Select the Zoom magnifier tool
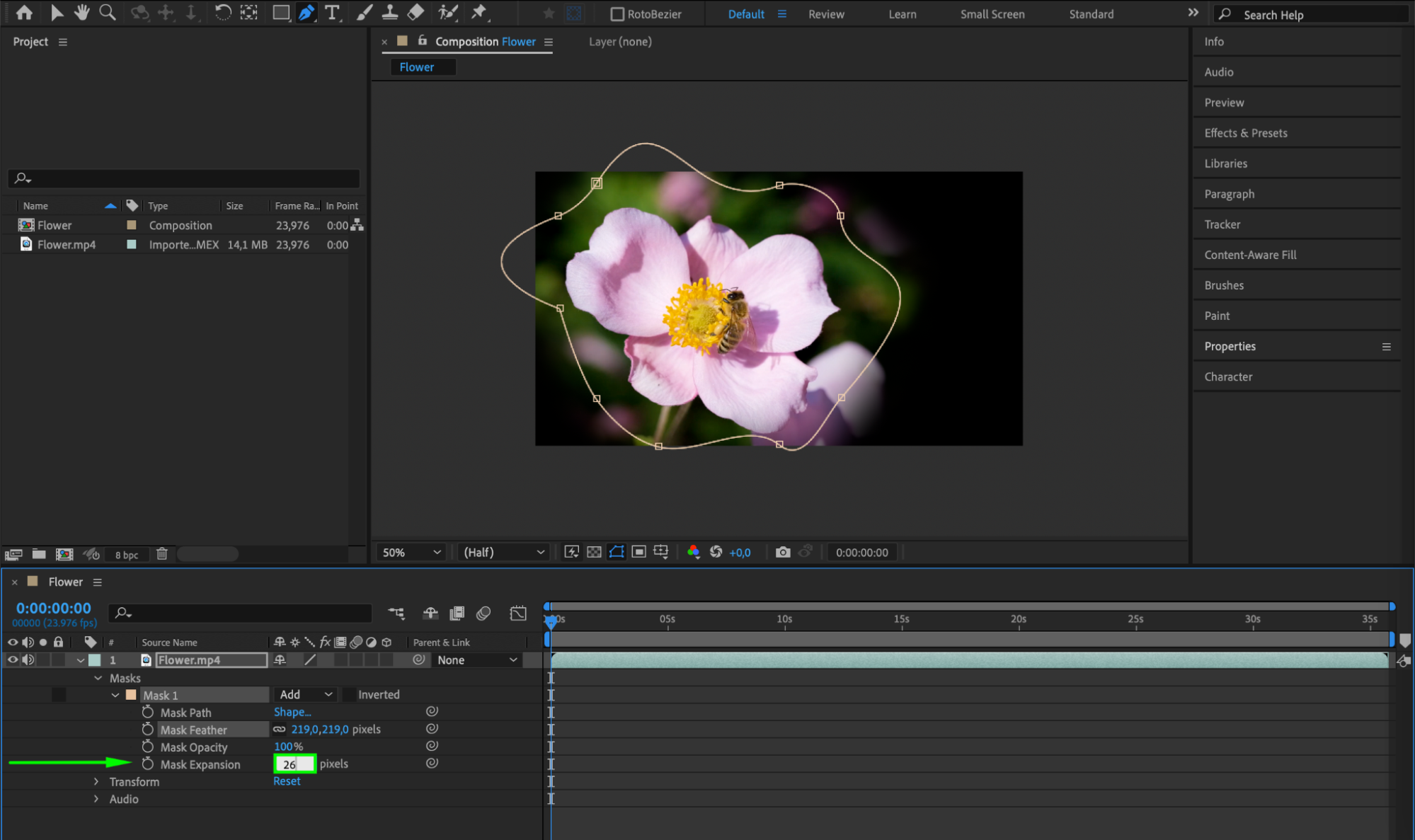This screenshot has height=840, width=1415. [108, 12]
